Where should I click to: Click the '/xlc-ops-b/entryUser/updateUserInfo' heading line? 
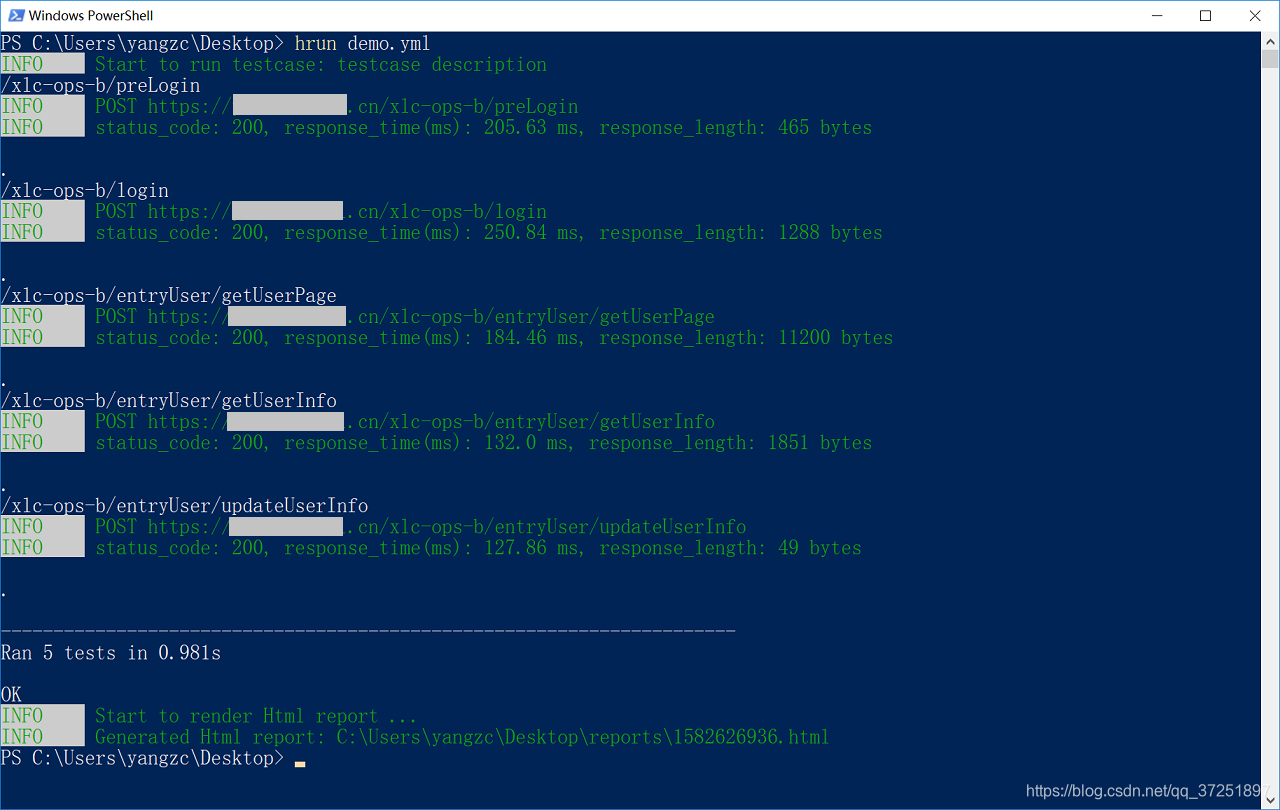pos(185,505)
